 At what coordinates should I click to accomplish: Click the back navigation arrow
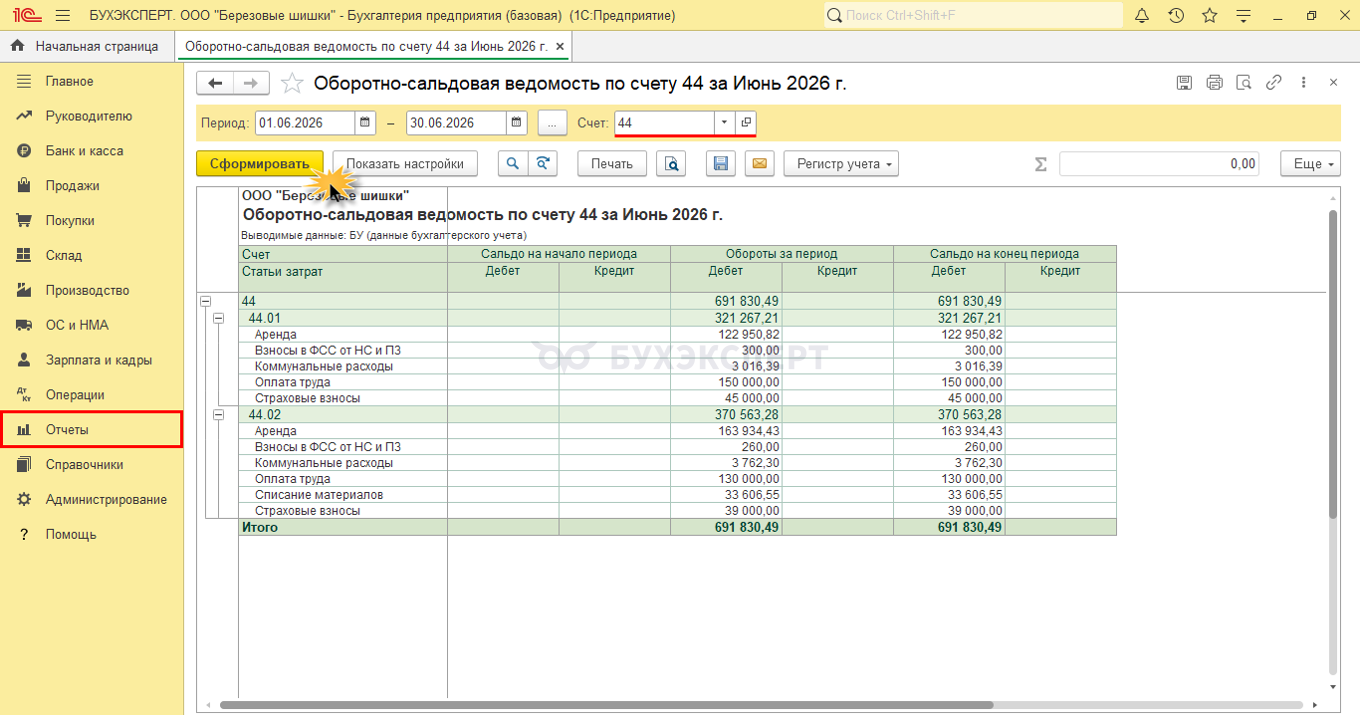(215, 83)
